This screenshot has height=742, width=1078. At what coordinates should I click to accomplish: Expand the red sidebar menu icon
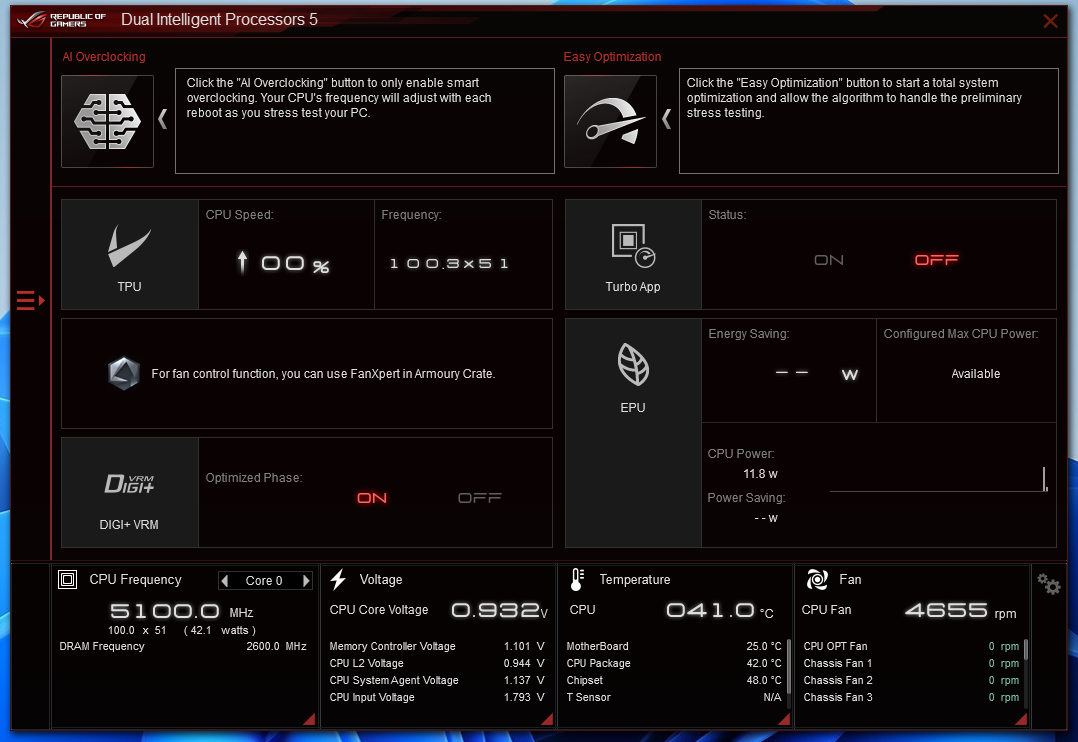30,301
